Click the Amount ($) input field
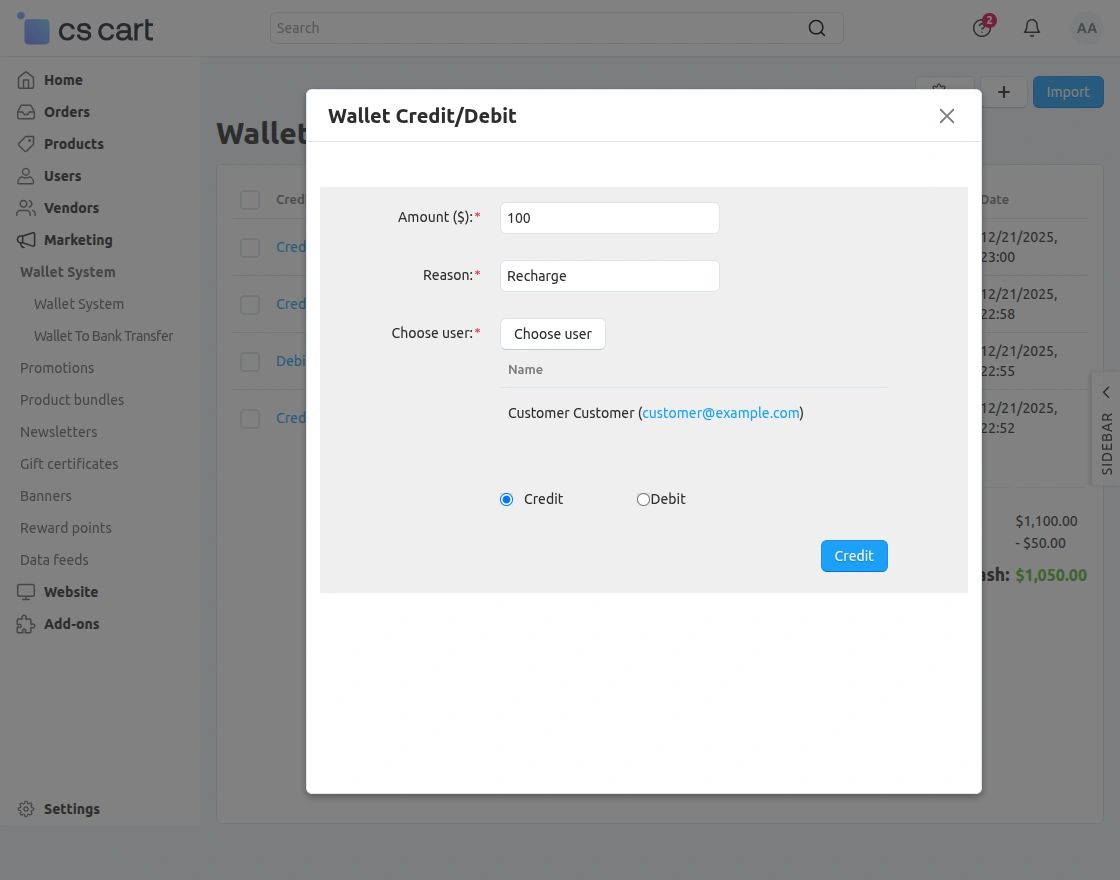The height and width of the screenshot is (880, 1120). (609, 218)
